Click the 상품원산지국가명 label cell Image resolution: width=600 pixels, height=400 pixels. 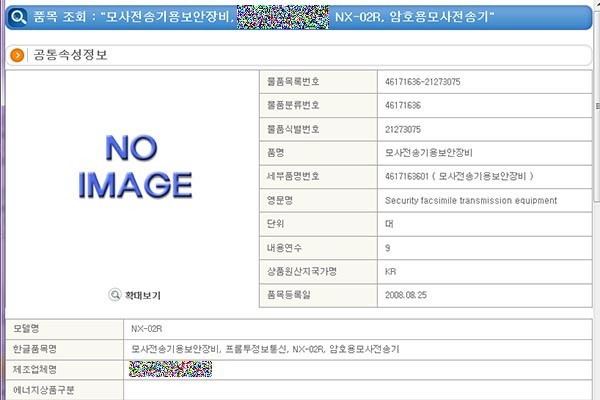(318, 271)
